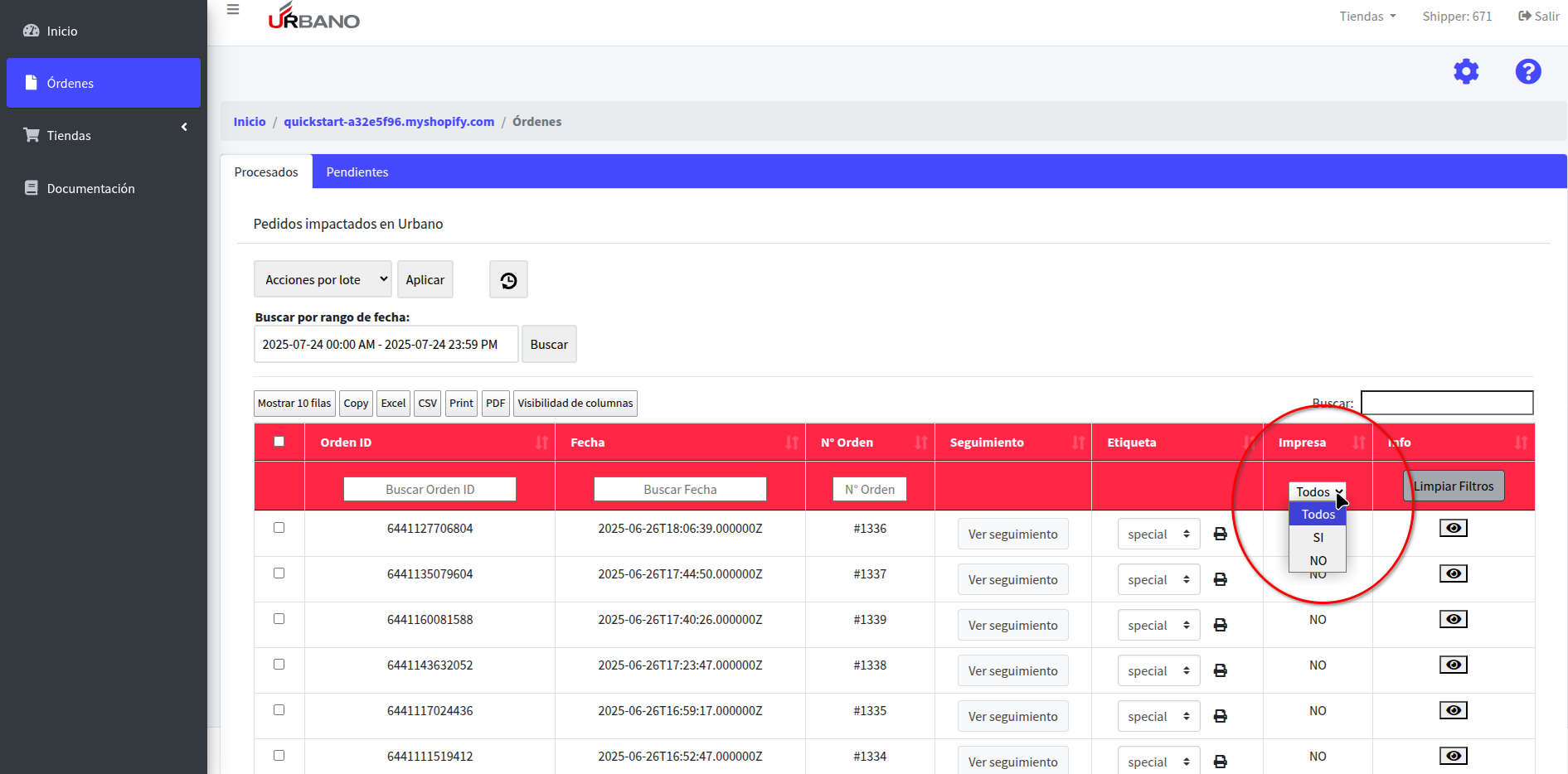Toggle the sidebar with hamburger menu icon

tap(233, 10)
